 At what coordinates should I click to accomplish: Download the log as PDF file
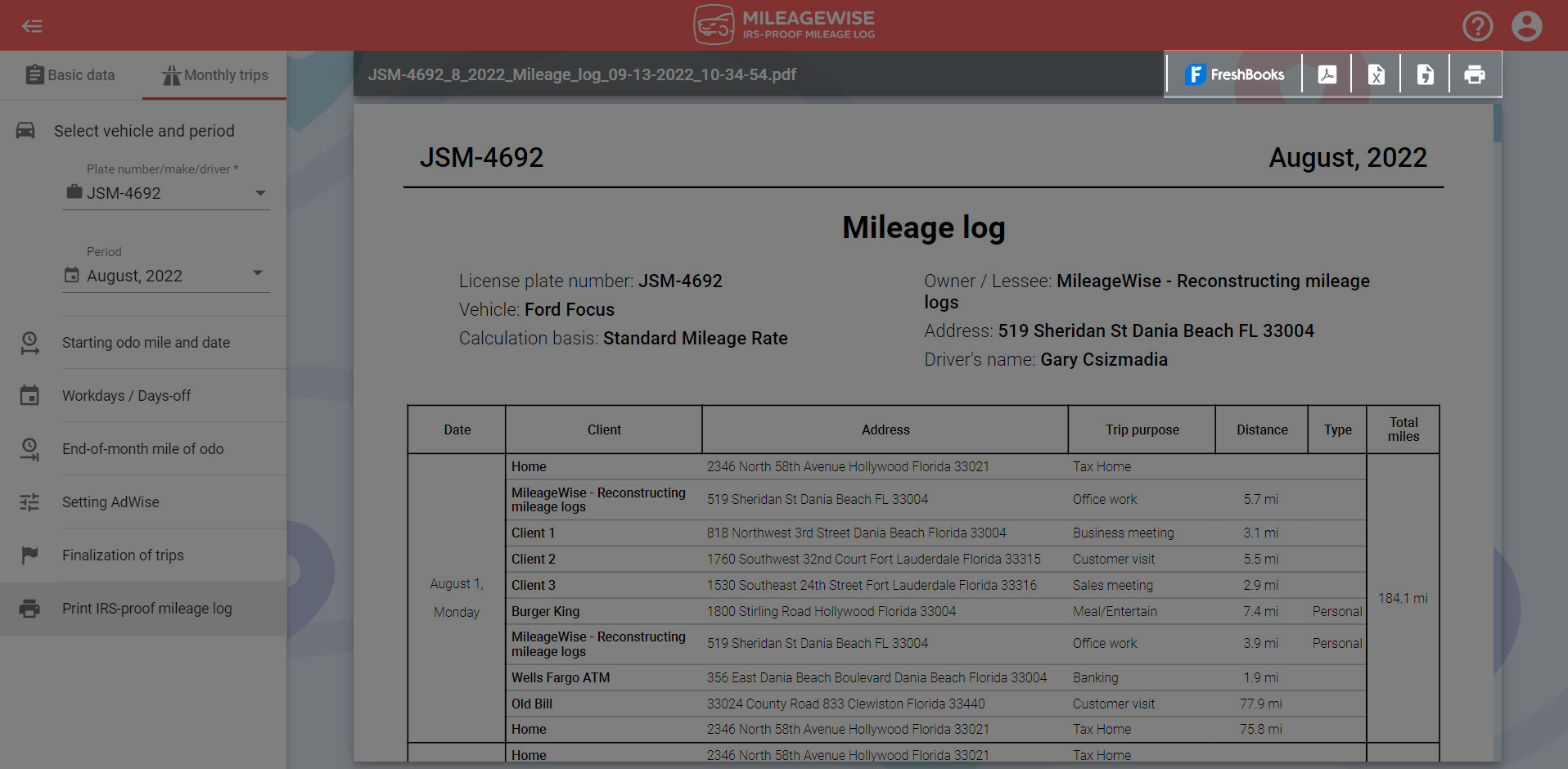pos(1327,74)
